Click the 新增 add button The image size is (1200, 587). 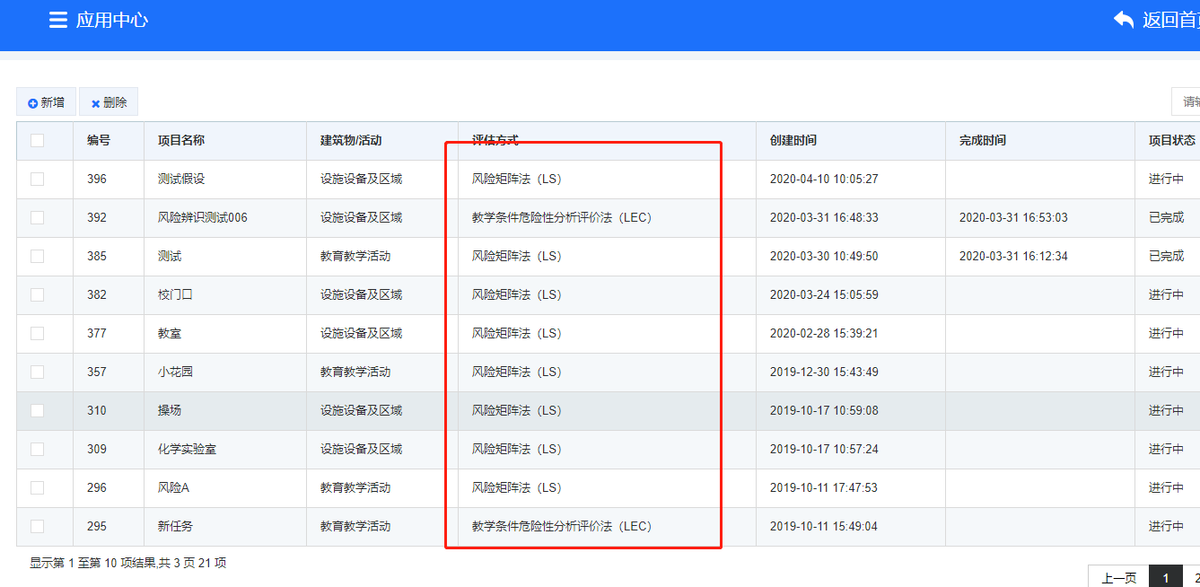(46, 102)
